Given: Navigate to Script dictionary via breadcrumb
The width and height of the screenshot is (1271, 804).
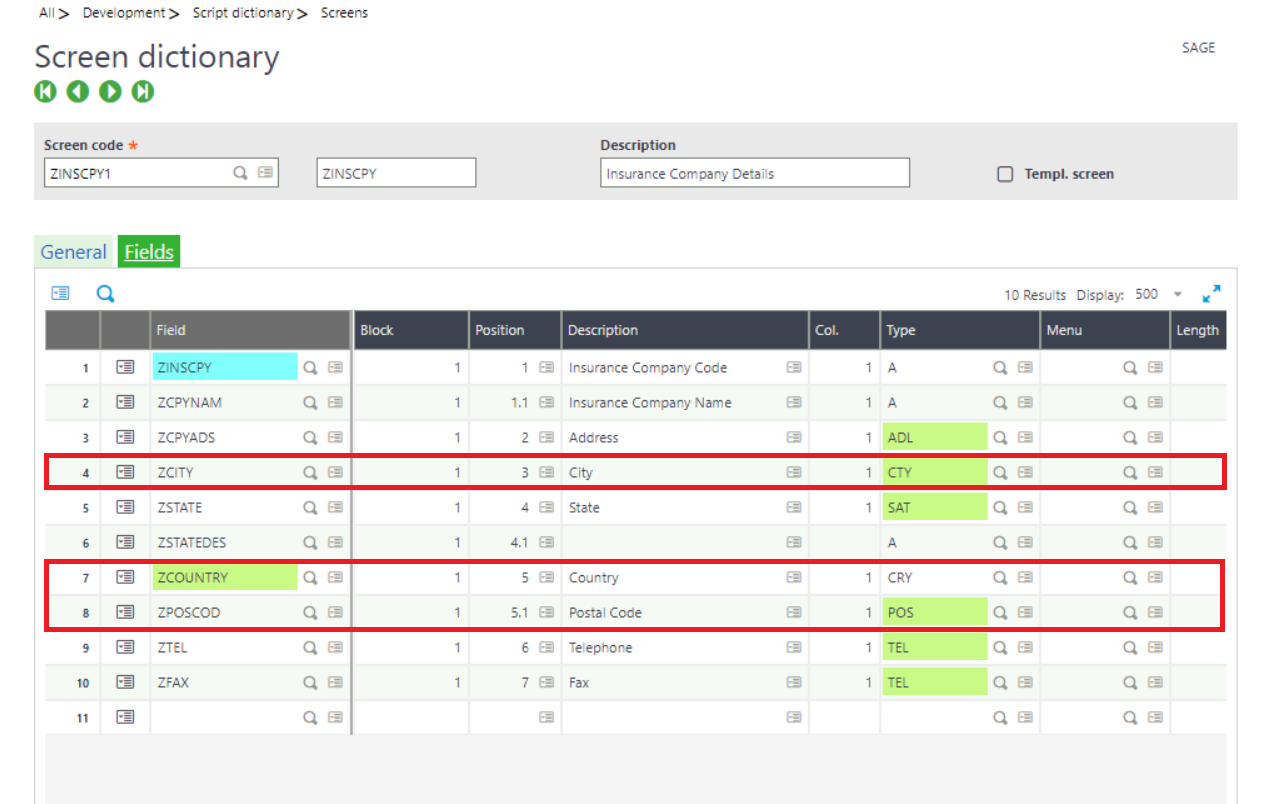Looking at the screenshot, I should [x=243, y=12].
